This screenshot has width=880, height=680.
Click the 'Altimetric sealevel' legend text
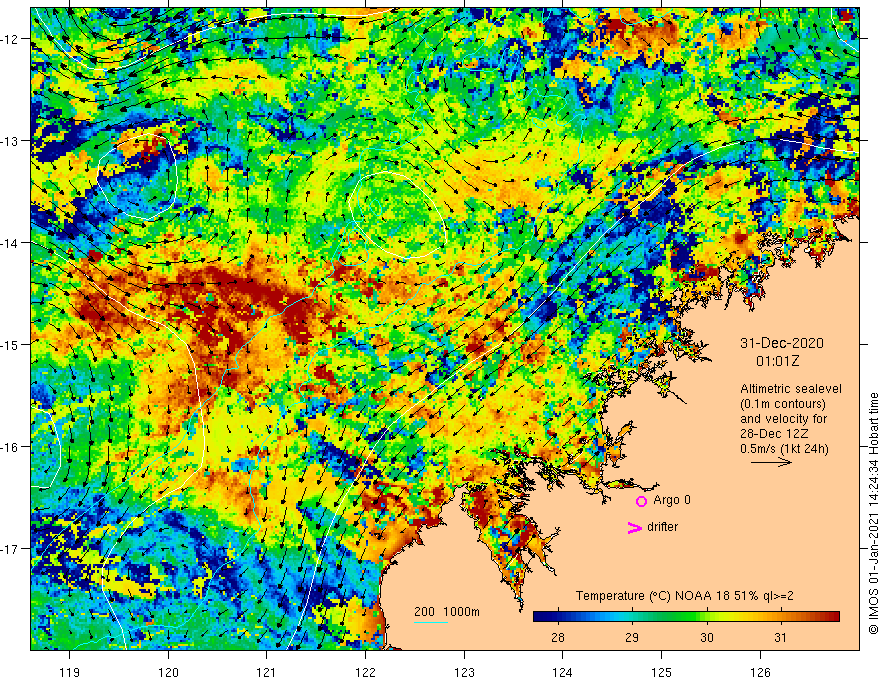pos(791,388)
